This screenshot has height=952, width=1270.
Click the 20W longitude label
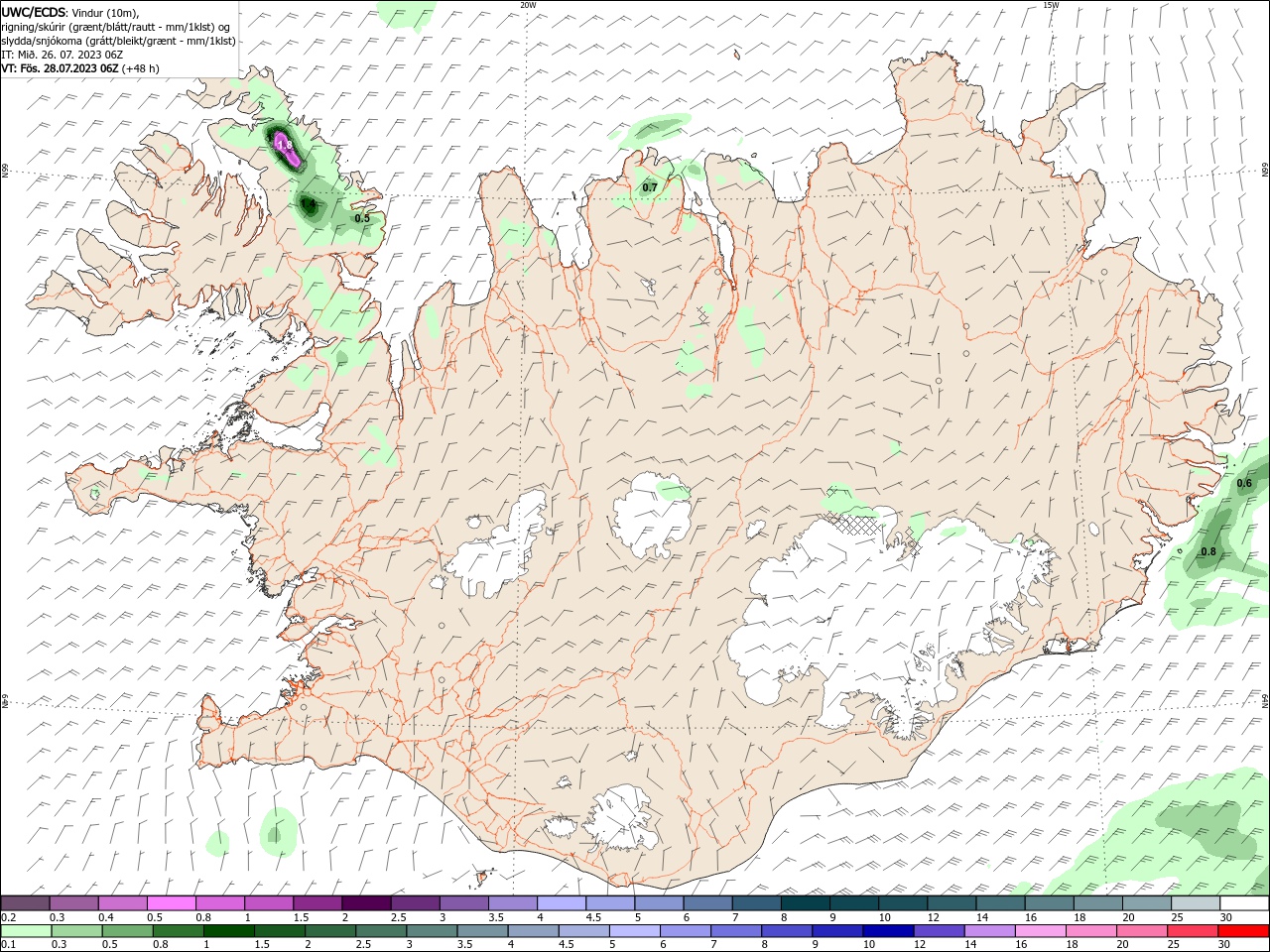pyautogui.click(x=528, y=5)
